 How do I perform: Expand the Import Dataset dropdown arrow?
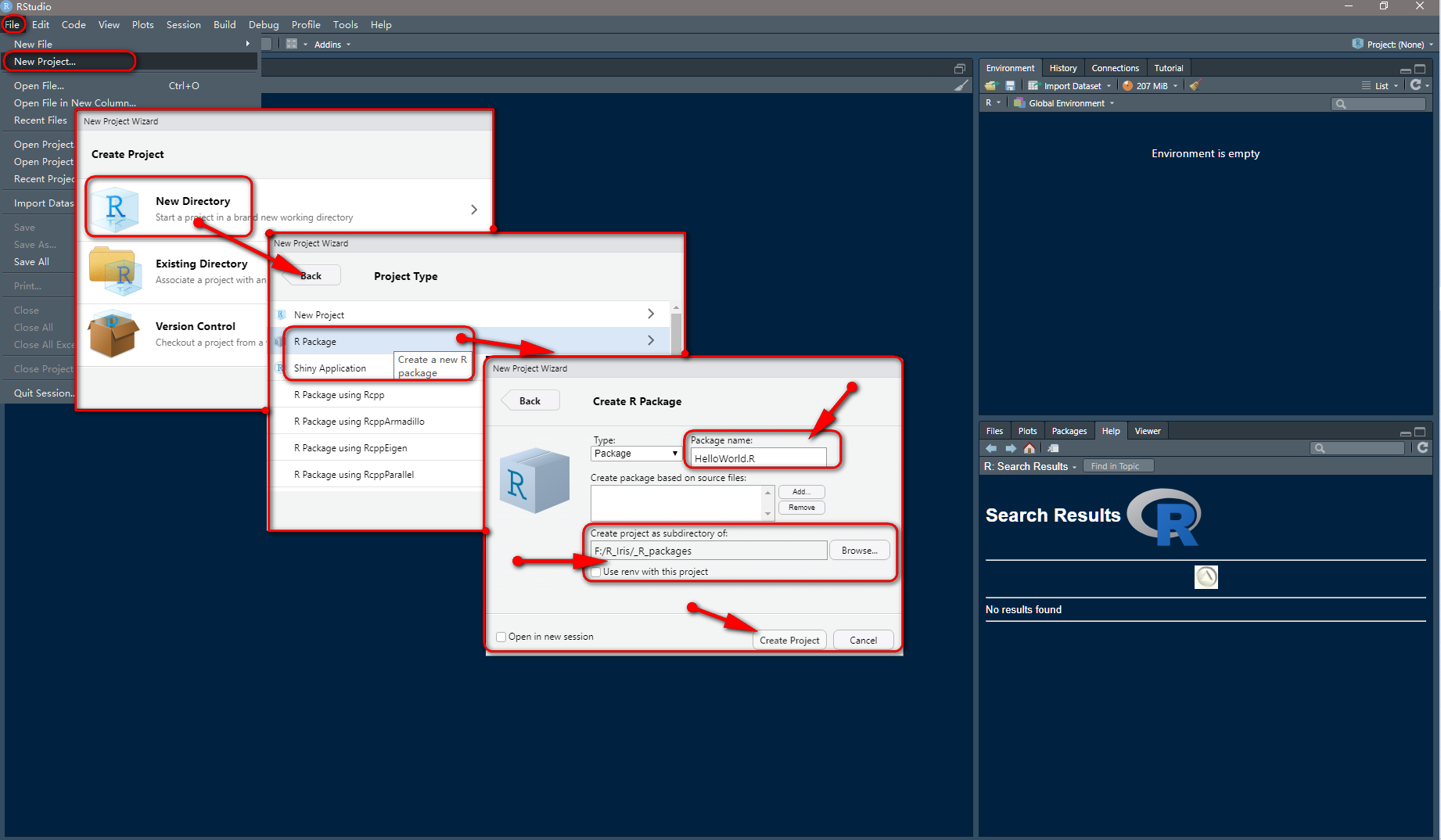pyautogui.click(x=1109, y=86)
